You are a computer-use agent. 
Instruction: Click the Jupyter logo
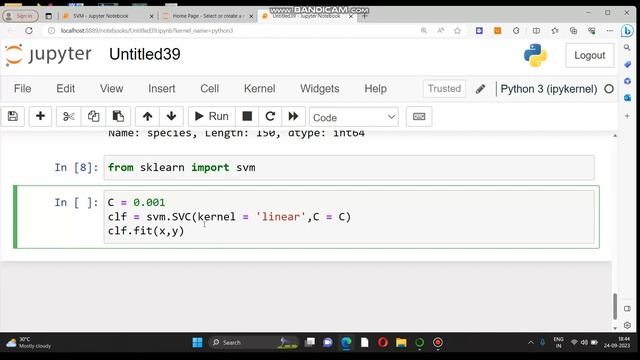tap(48, 54)
